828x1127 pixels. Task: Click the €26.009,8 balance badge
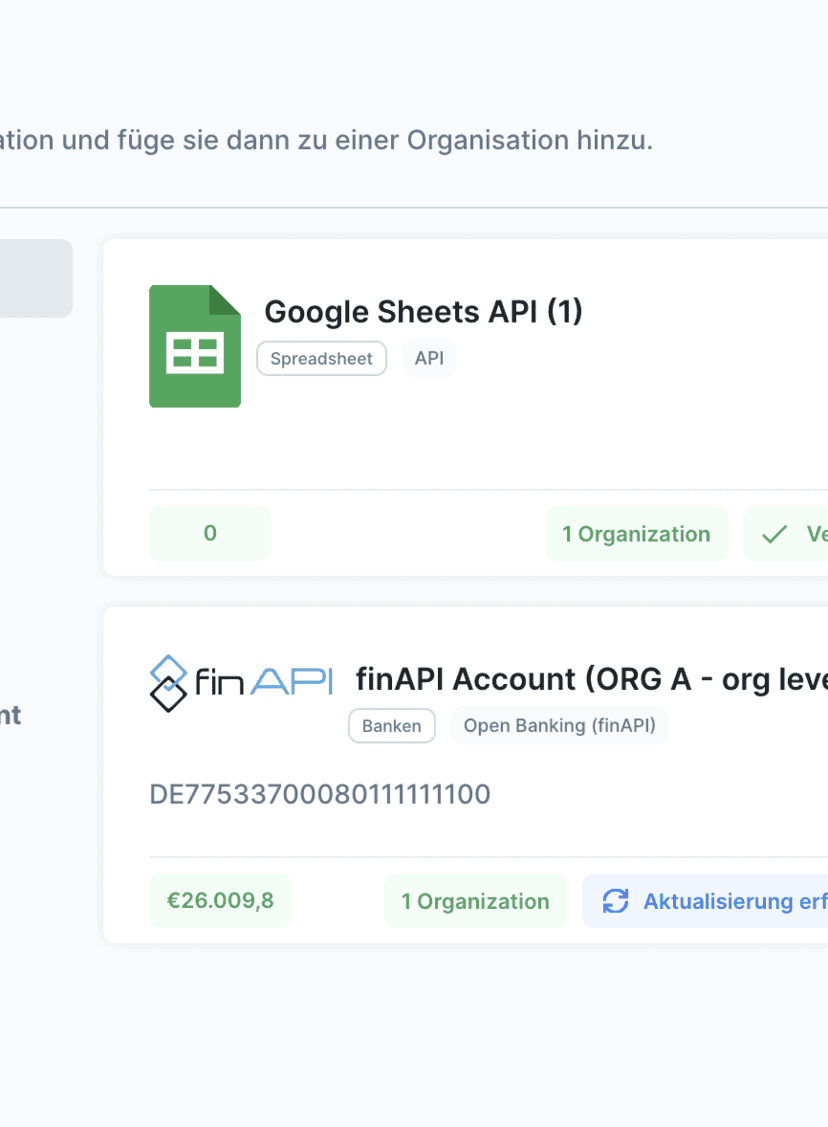click(x=220, y=901)
